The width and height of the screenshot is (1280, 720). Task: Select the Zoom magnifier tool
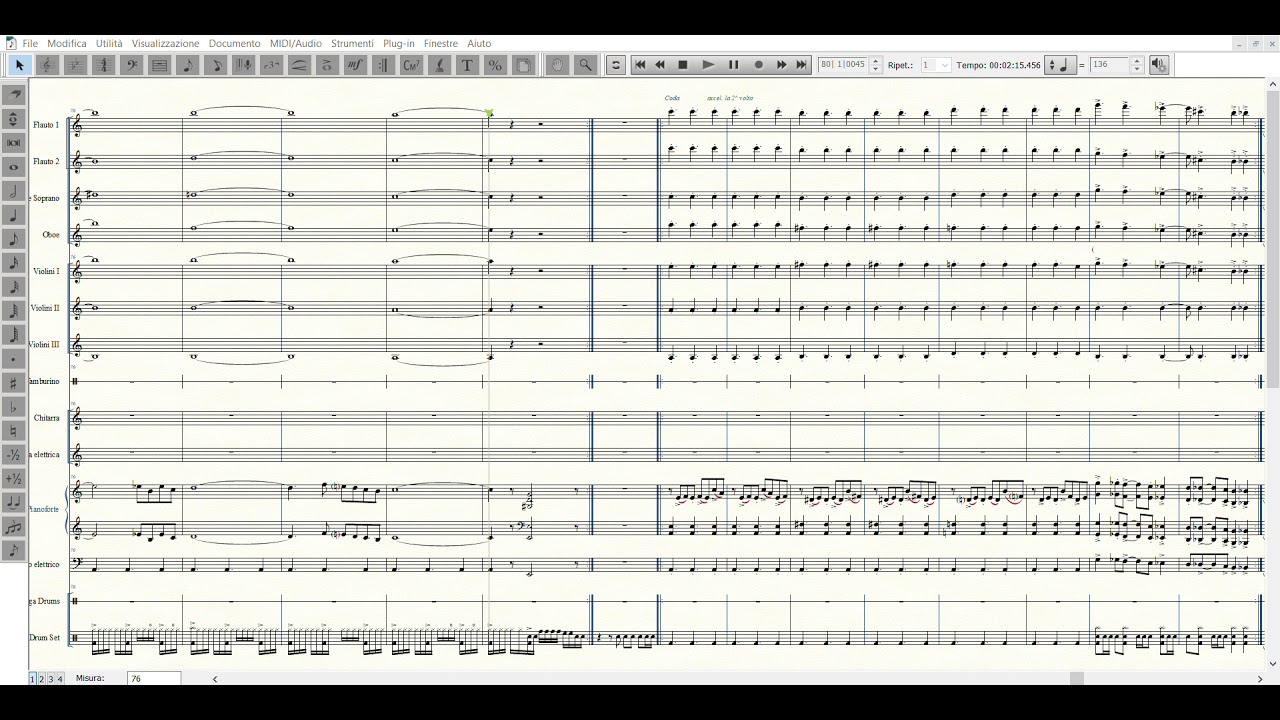pos(586,65)
